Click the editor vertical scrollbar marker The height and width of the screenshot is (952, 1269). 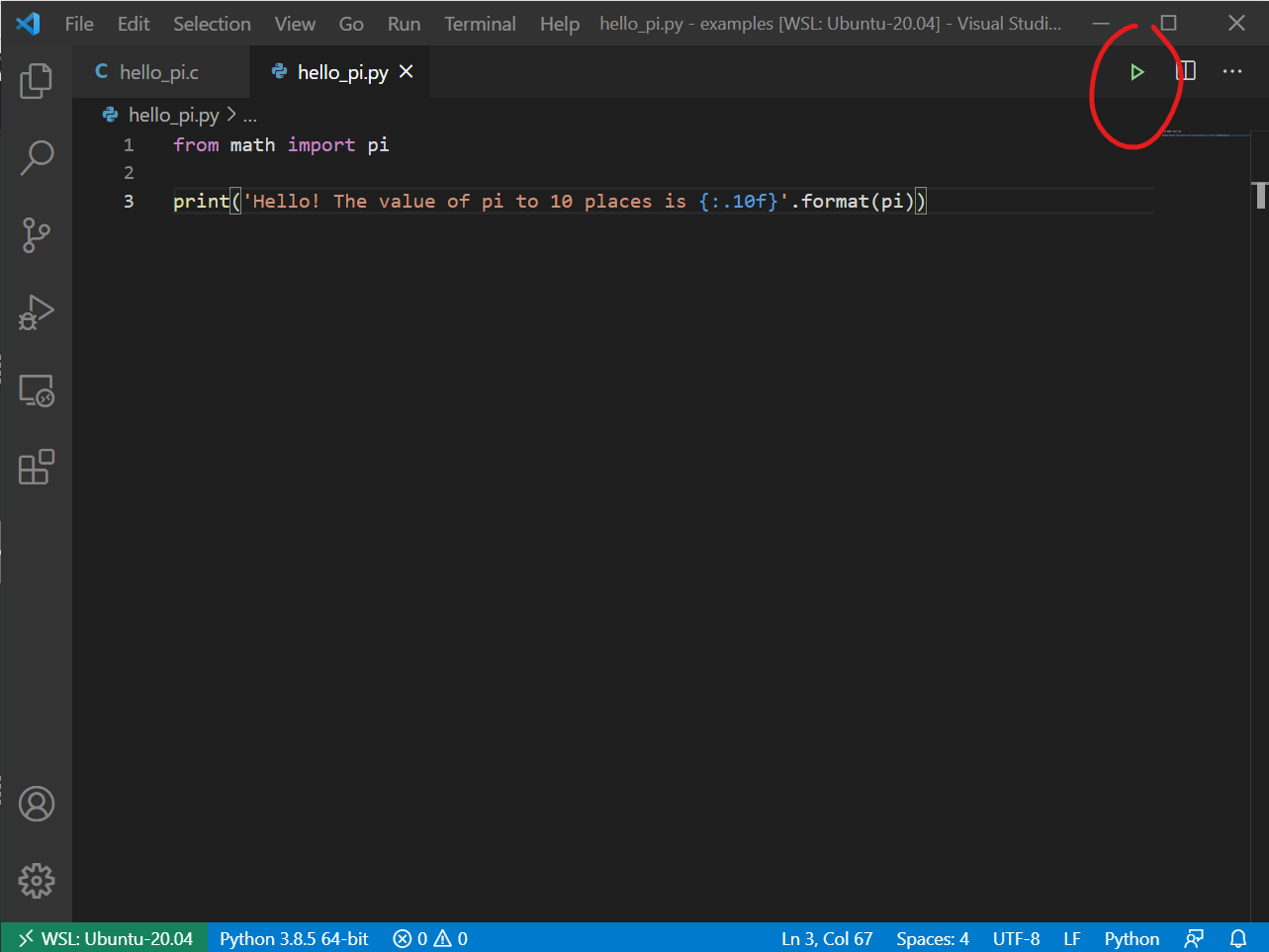pyautogui.click(x=1260, y=195)
